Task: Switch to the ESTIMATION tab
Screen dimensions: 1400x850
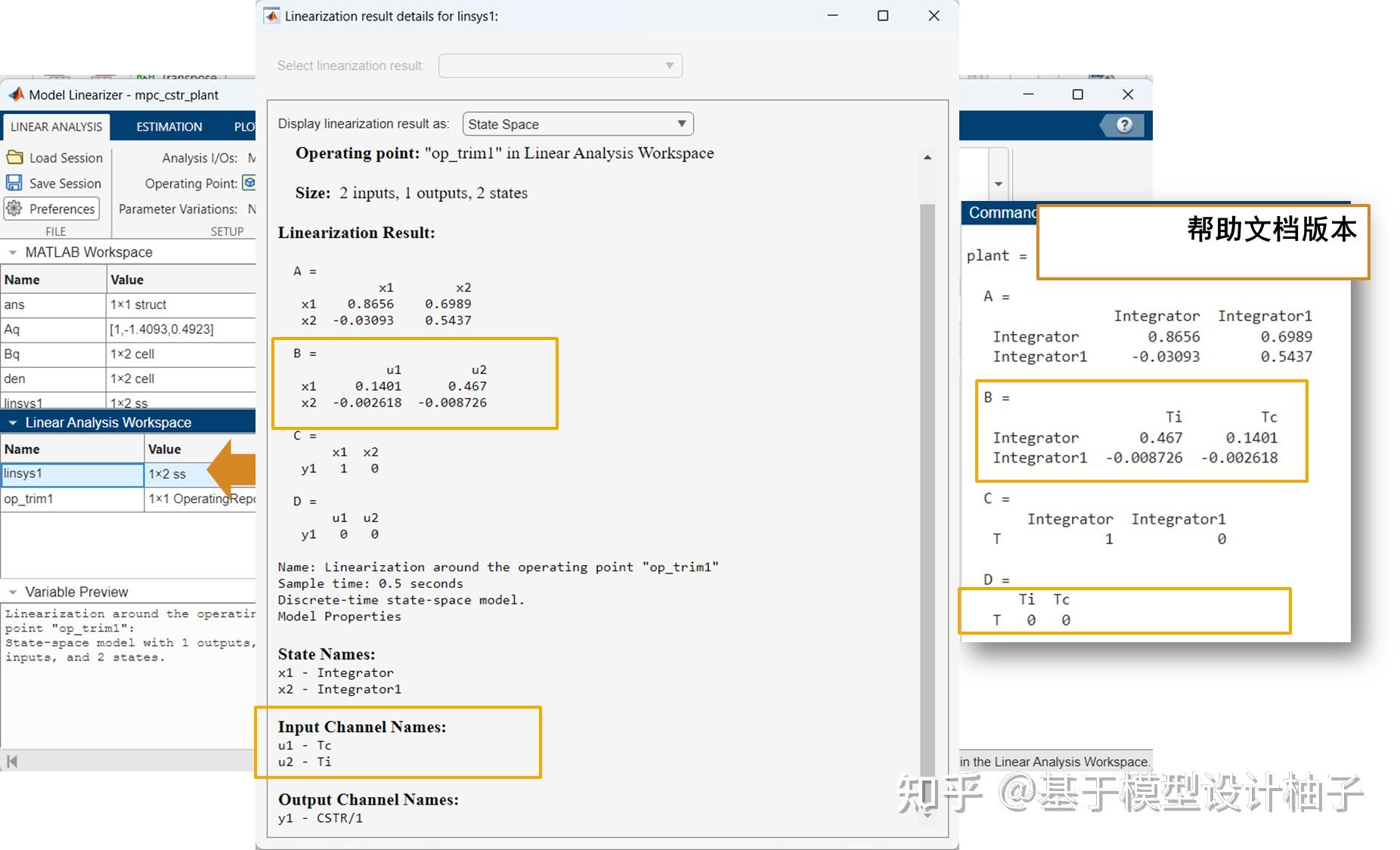Action: click(x=167, y=126)
